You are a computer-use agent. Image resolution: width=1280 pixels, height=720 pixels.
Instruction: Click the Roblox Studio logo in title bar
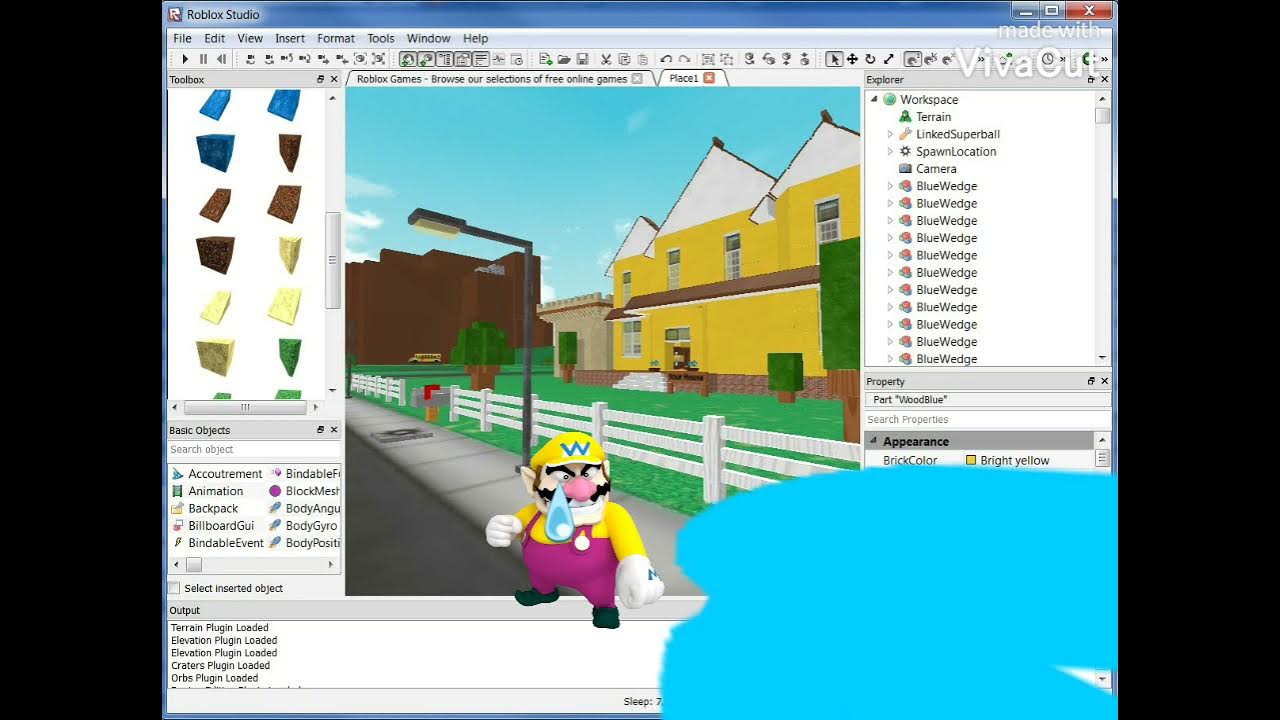click(x=175, y=14)
